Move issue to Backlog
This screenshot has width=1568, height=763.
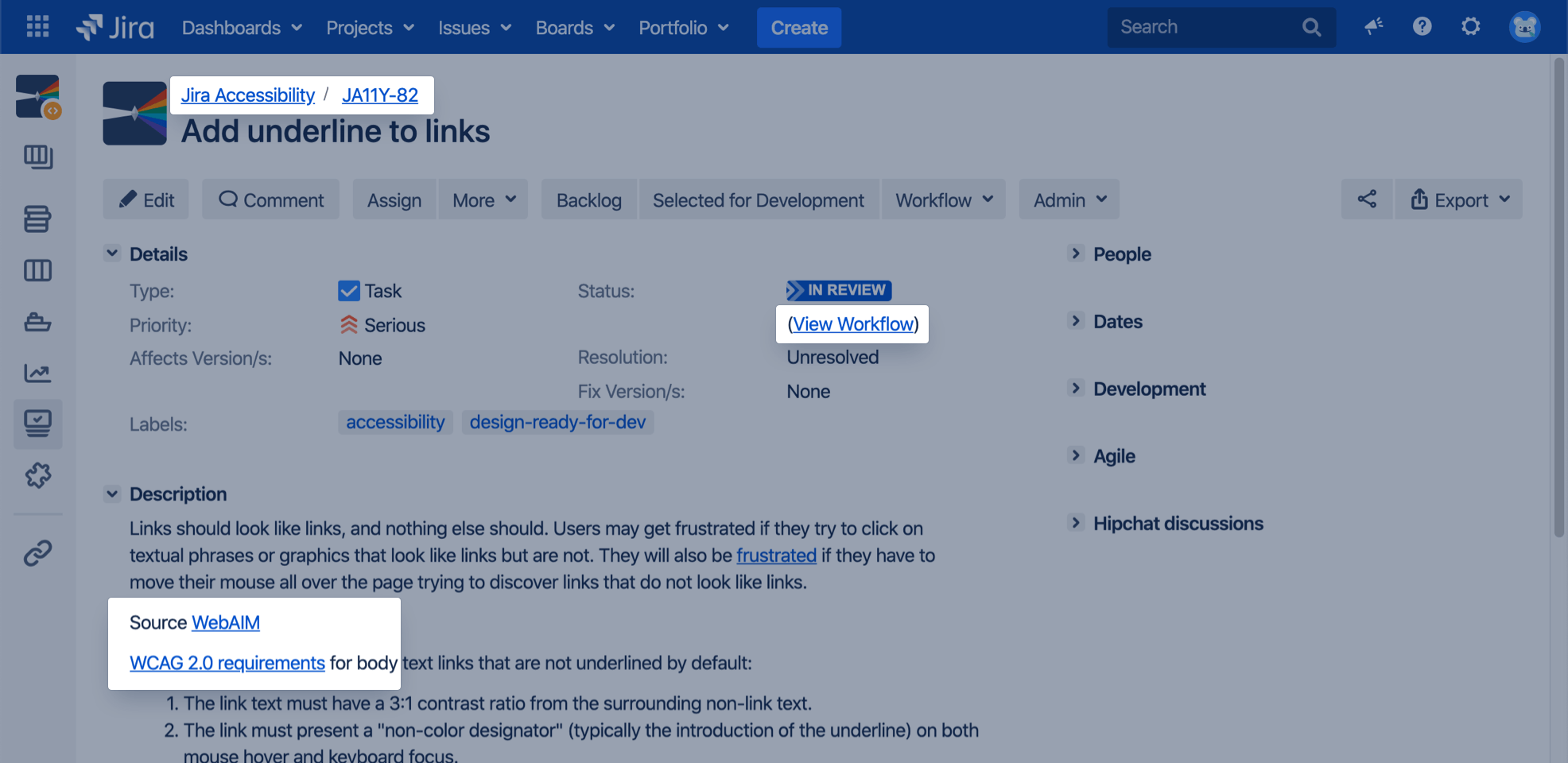tap(588, 199)
